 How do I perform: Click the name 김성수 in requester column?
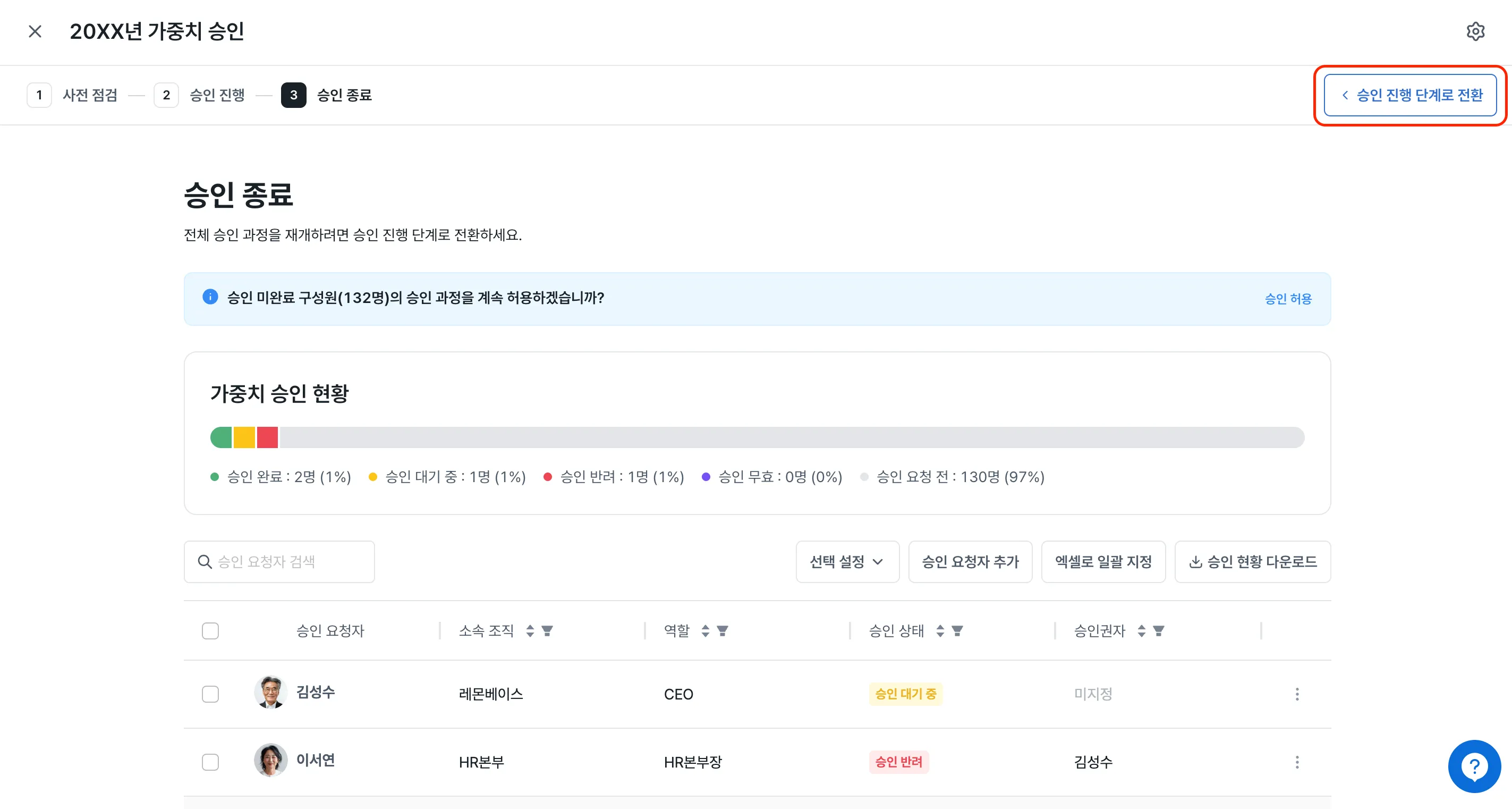pos(315,692)
